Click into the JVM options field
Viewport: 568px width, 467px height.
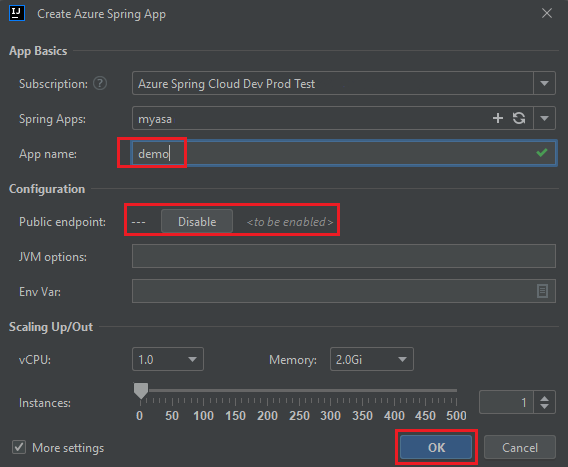click(x=344, y=256)
